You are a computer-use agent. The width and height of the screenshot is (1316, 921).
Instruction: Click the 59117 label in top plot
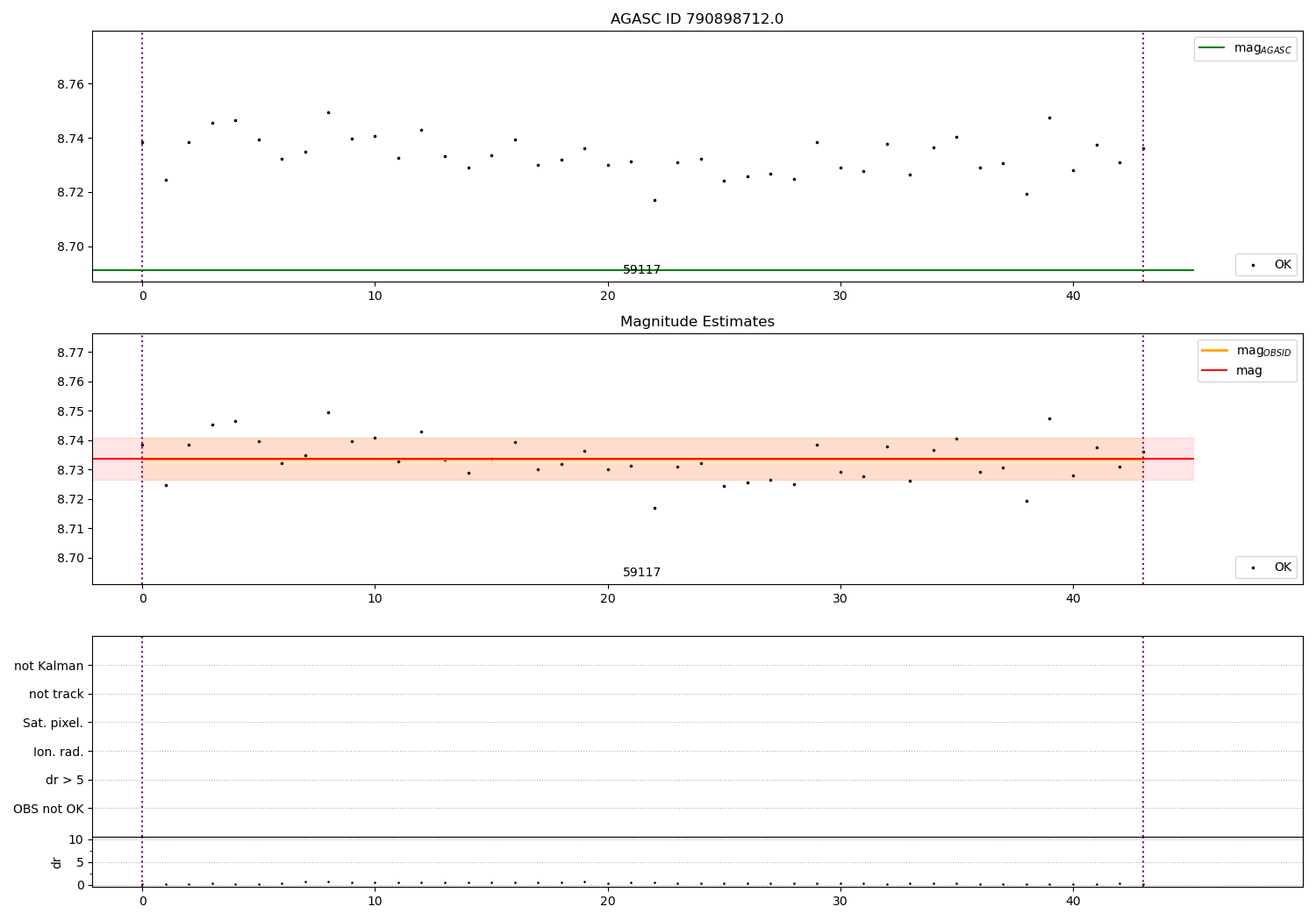coord(641,270)
